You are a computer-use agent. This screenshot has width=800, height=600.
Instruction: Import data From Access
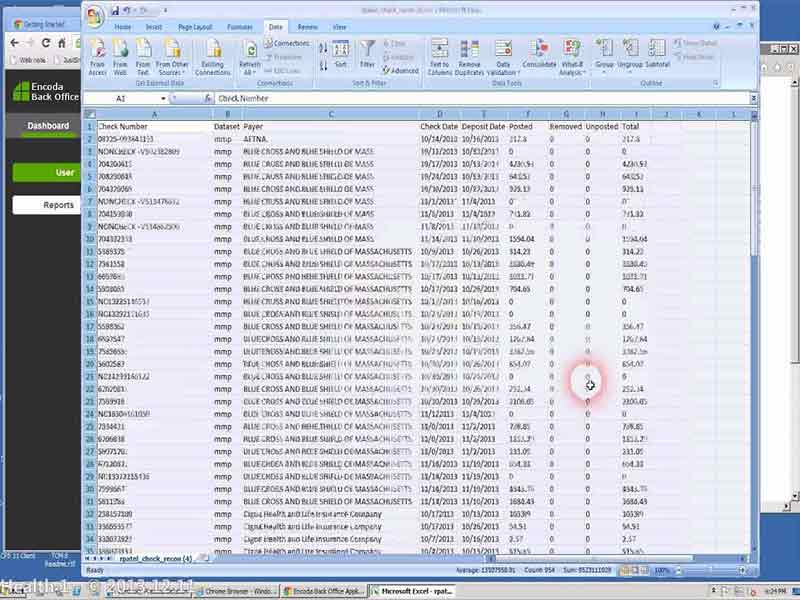[x=97, y=58]
